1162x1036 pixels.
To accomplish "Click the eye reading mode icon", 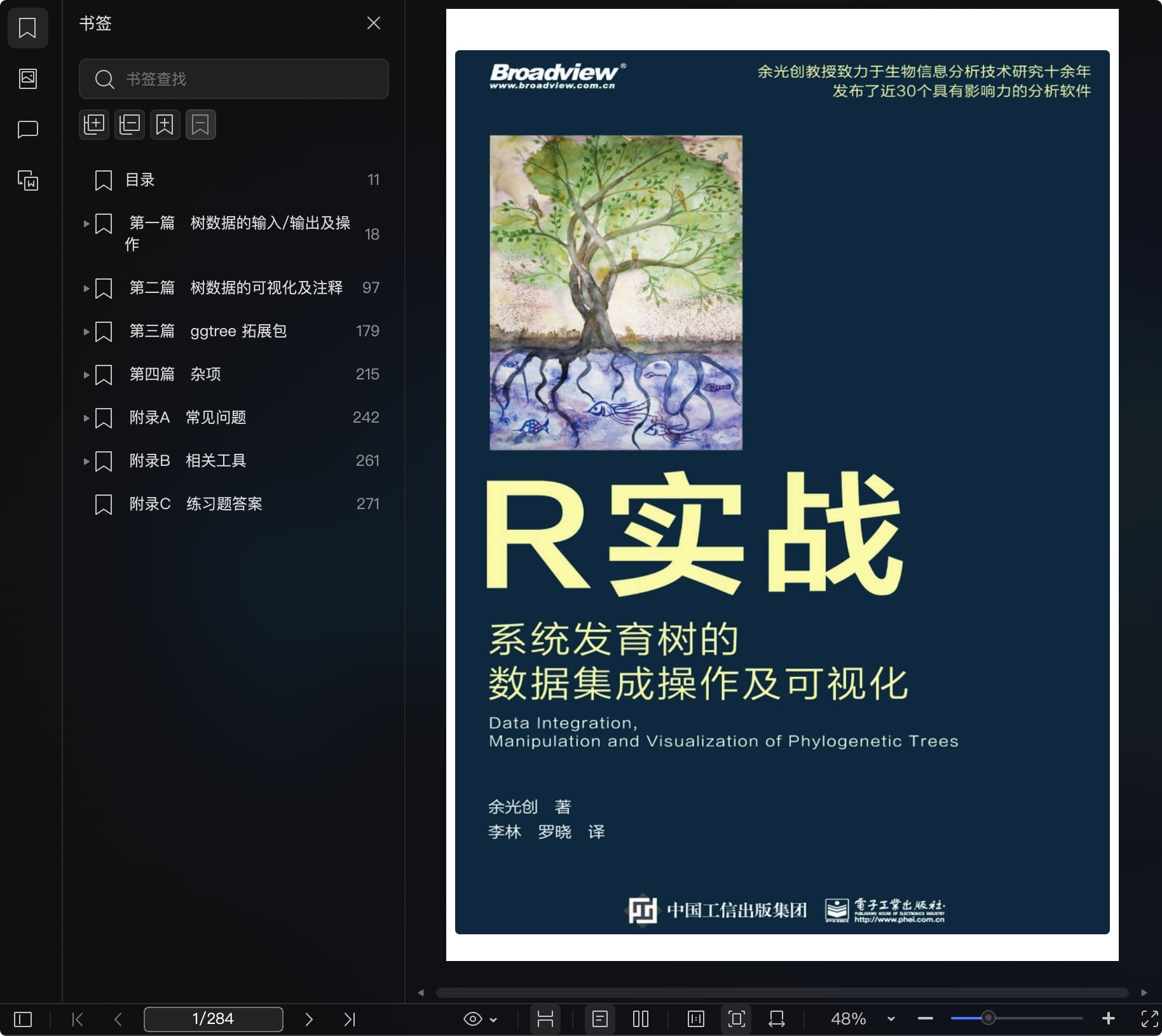I will click(473, 1019).
